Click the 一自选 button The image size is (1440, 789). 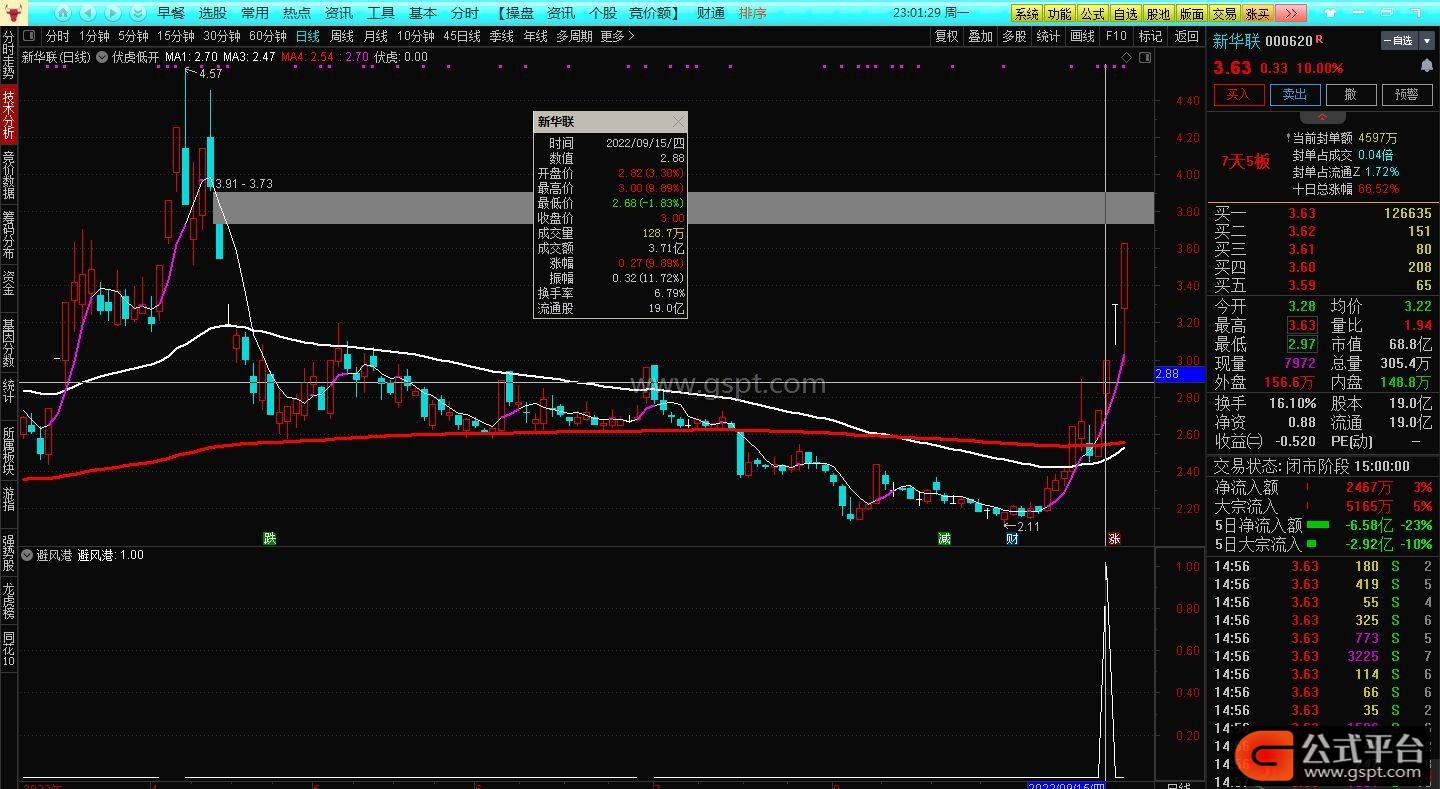pos(1399,41)
